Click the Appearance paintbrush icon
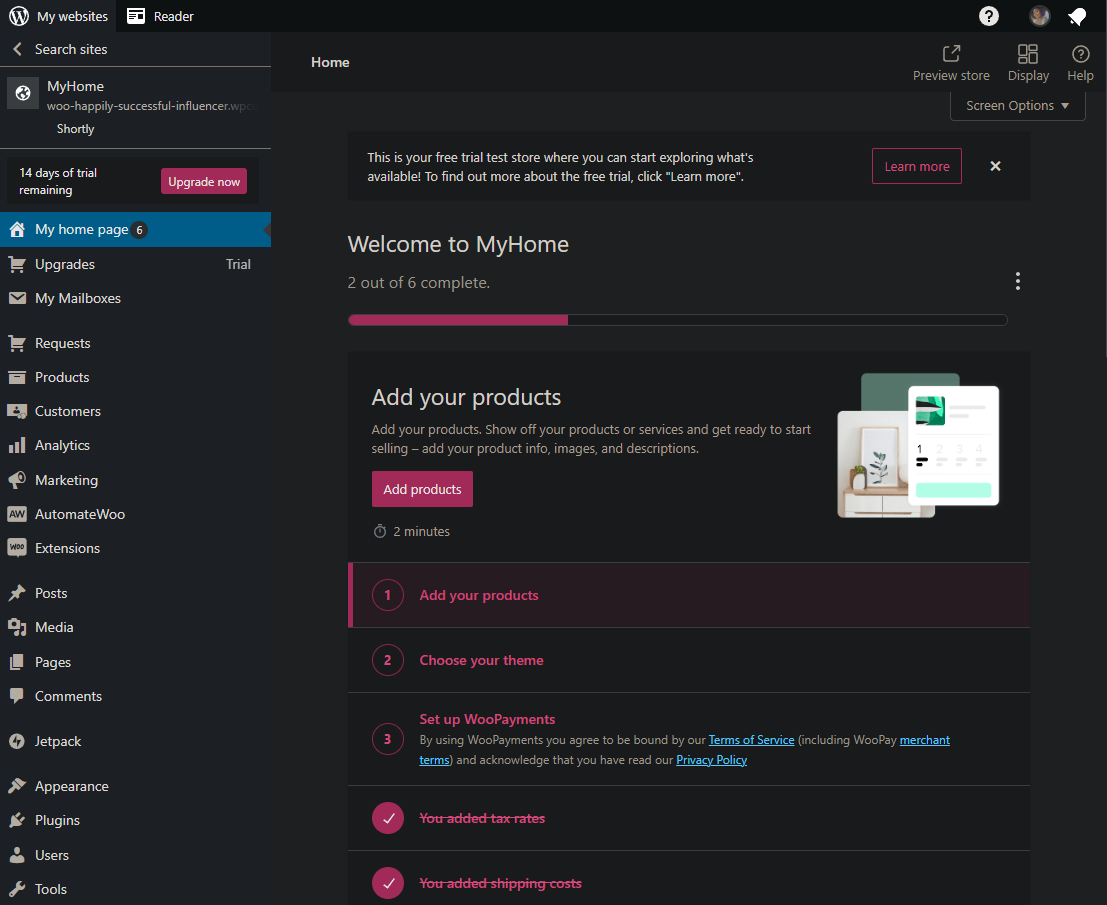1107x905 pixels. click(x=17, y=786)
